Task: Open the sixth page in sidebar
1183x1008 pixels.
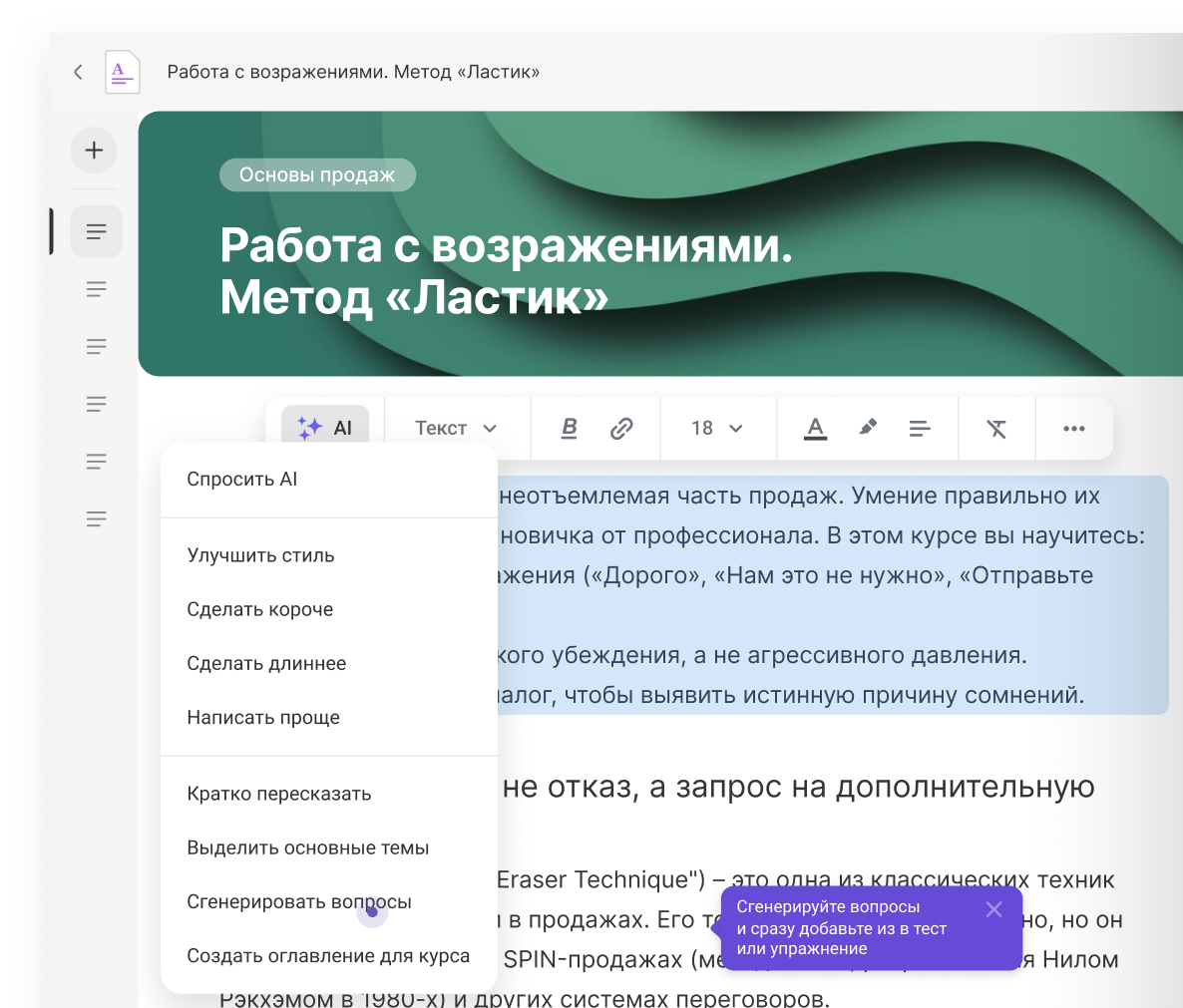Action: click(96, 517)
